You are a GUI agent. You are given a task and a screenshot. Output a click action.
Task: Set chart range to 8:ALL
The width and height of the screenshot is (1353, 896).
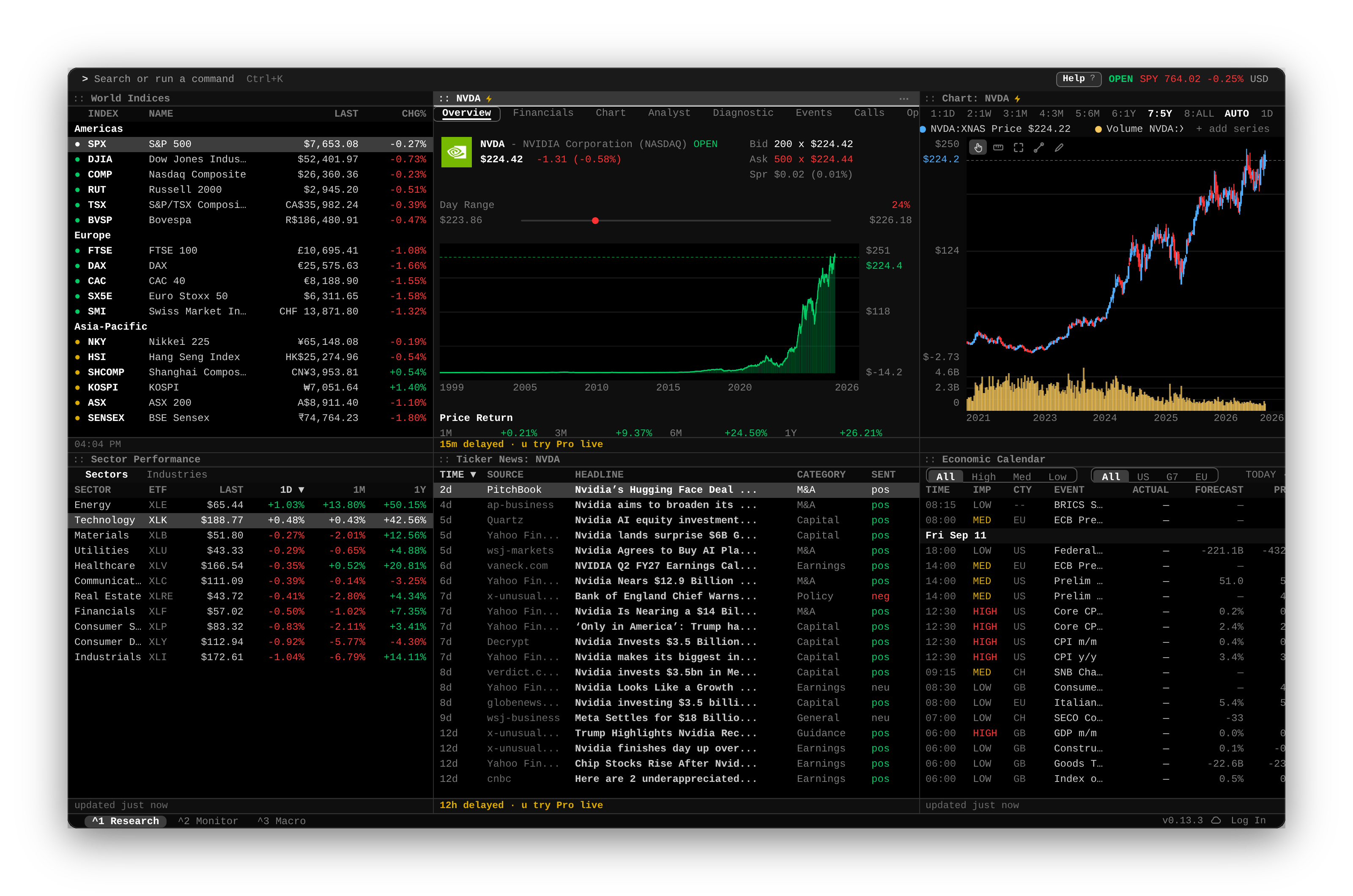[1199, 114]
